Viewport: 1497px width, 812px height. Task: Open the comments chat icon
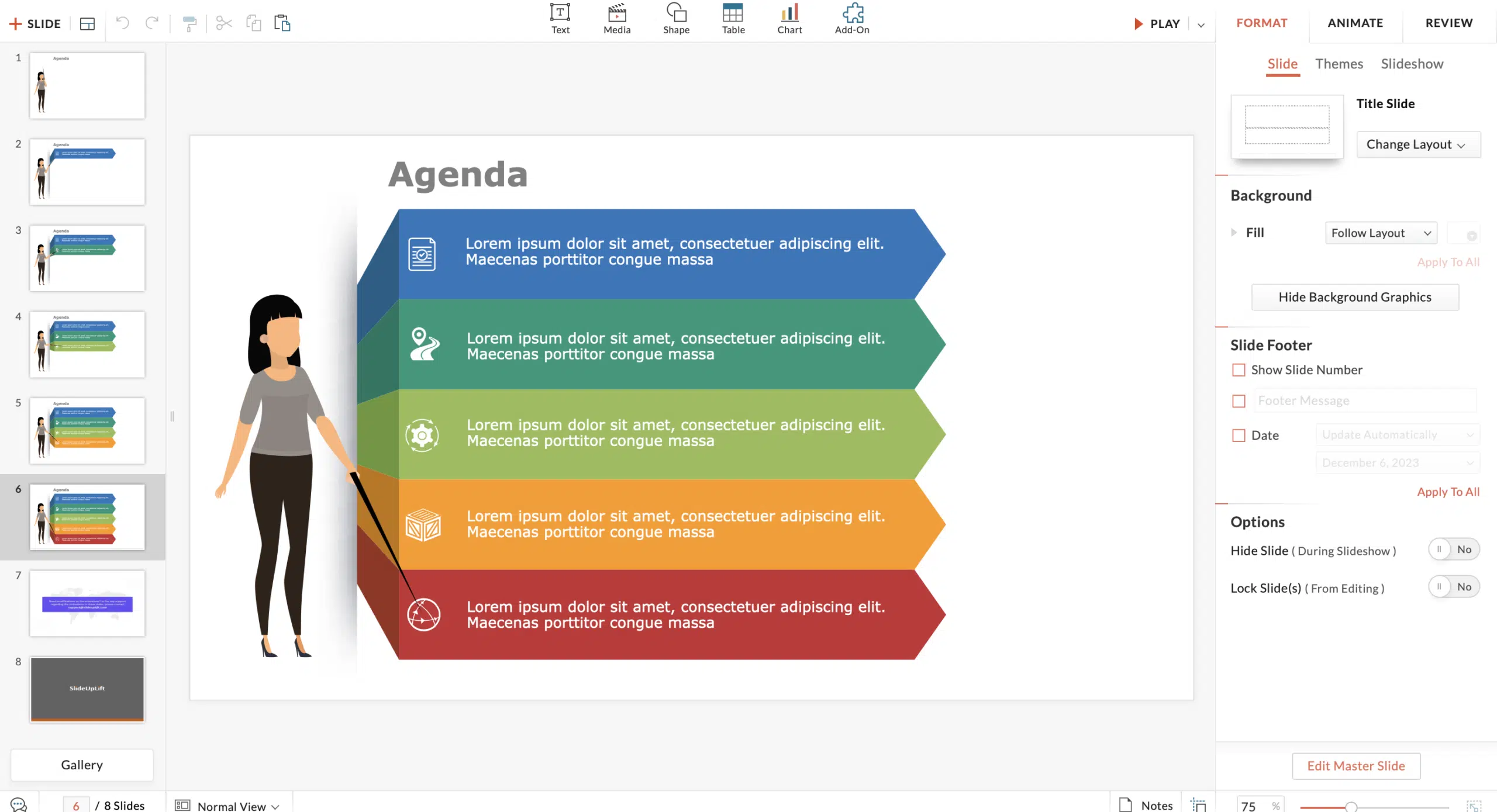[x=19, y=805]
